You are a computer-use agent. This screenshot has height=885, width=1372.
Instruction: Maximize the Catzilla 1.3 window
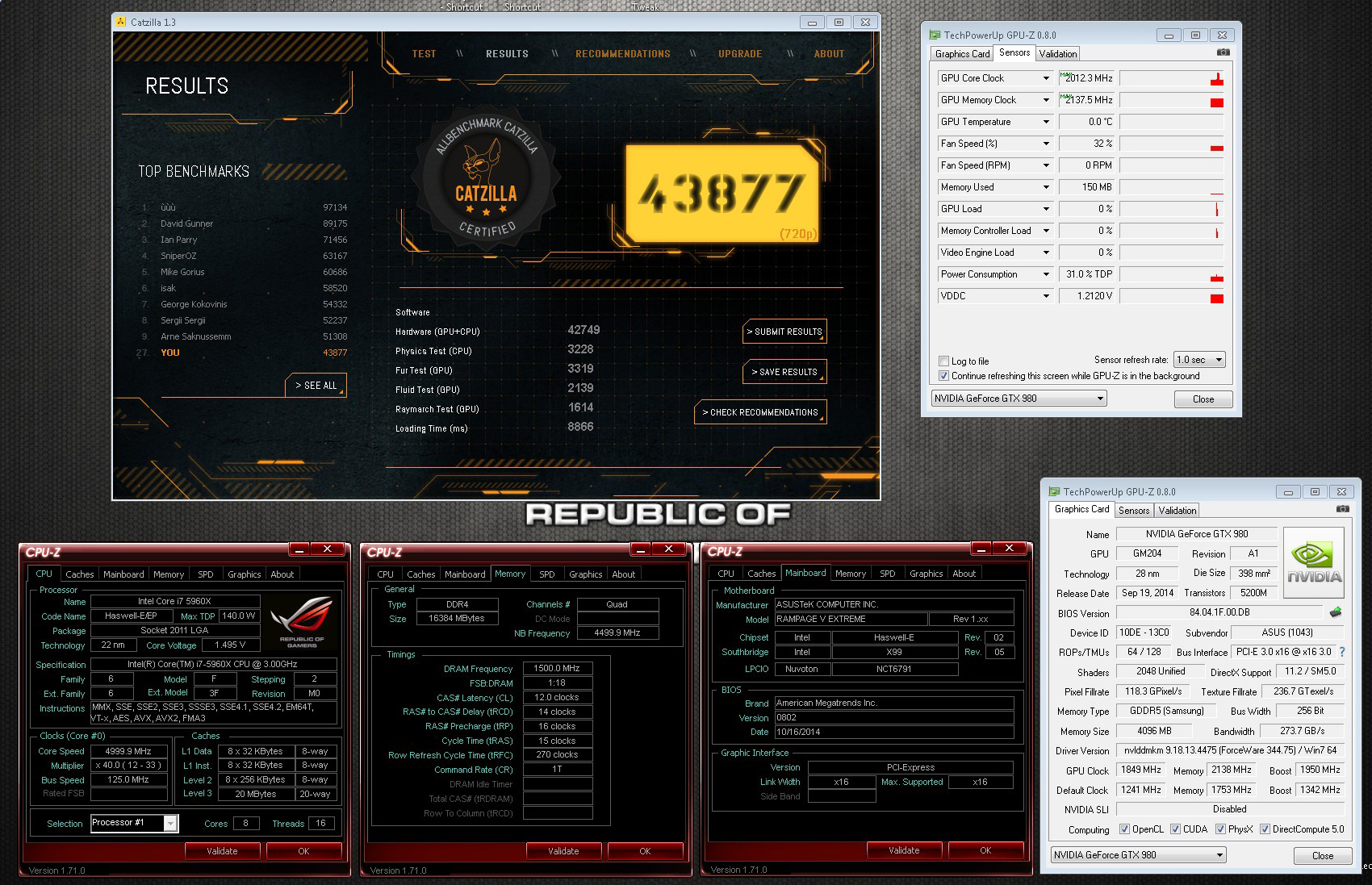click(x=839, y=23)
